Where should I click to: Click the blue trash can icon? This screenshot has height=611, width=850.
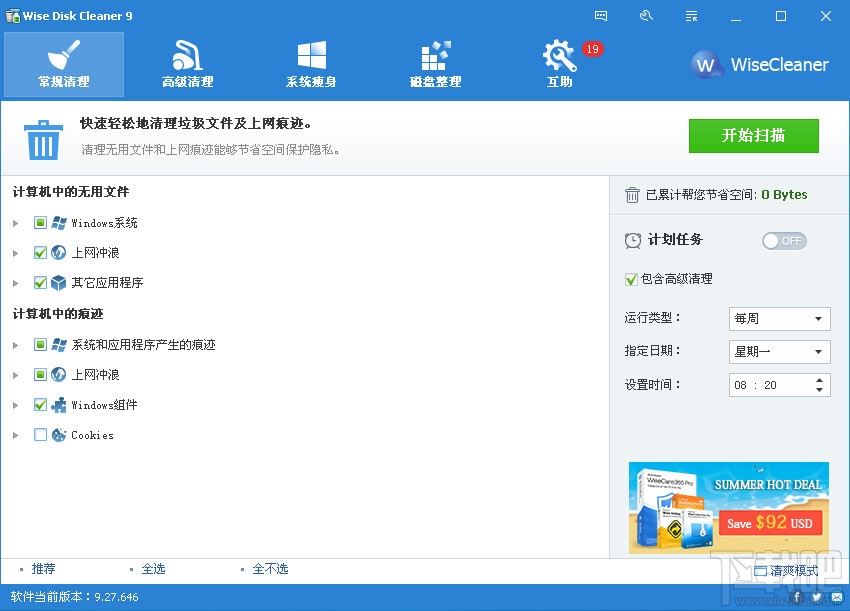point(43,140)
